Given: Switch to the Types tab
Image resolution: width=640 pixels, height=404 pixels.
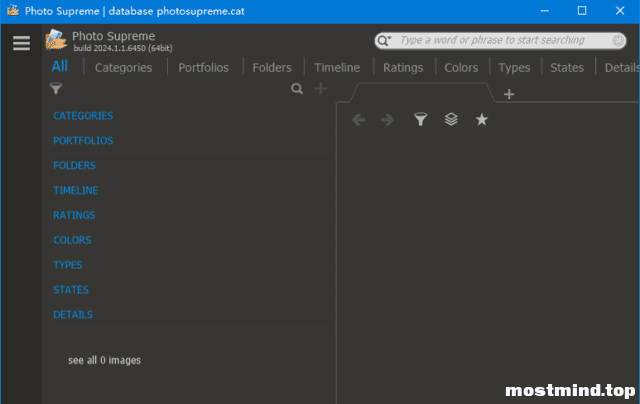Looking at the screenshot, I should 514,67.
